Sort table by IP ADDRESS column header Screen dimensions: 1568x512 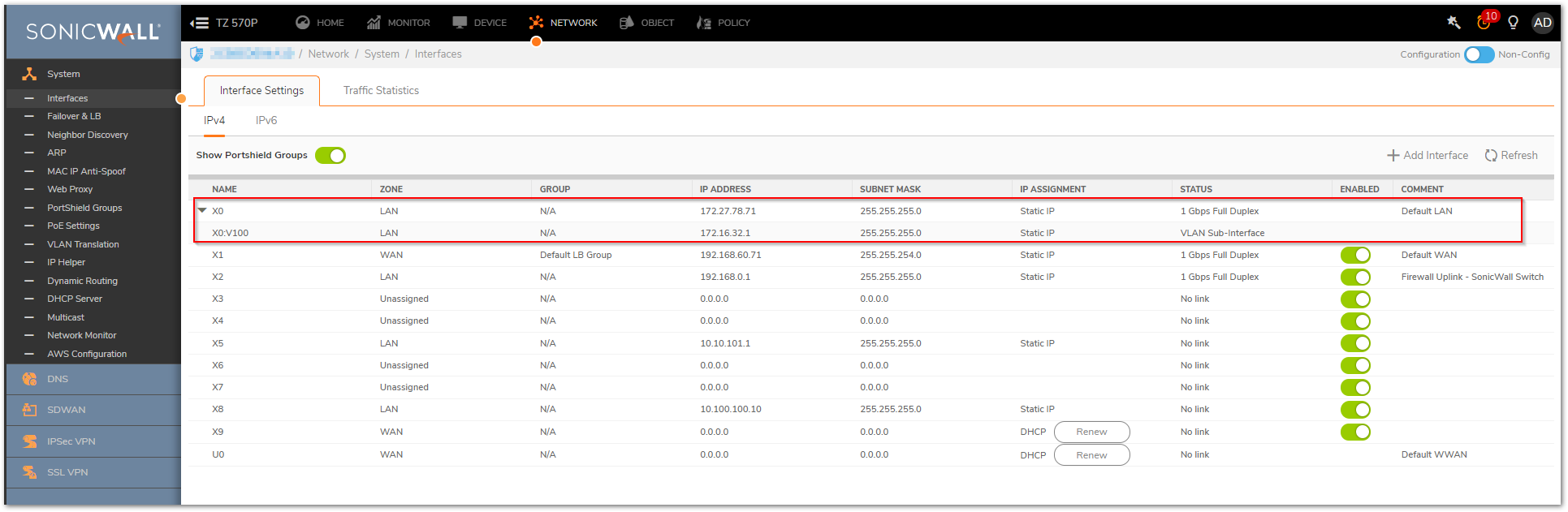[725, 189]
